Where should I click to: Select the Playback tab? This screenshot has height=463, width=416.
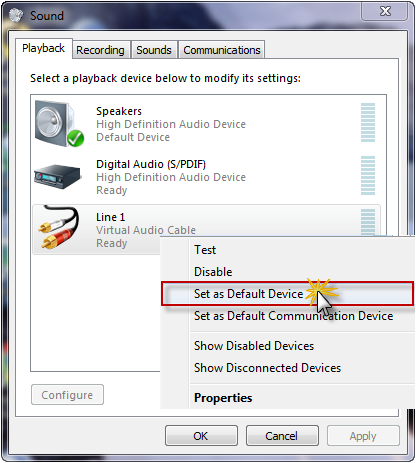point(43,48)
